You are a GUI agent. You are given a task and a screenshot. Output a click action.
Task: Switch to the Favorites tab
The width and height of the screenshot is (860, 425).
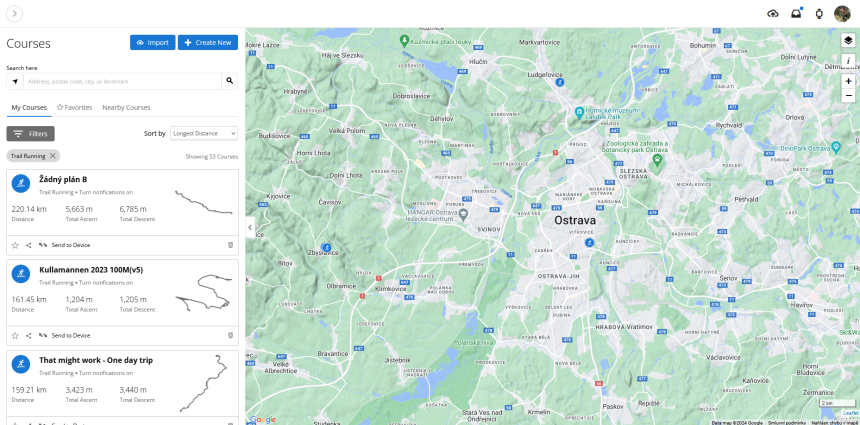coord(75,107)
